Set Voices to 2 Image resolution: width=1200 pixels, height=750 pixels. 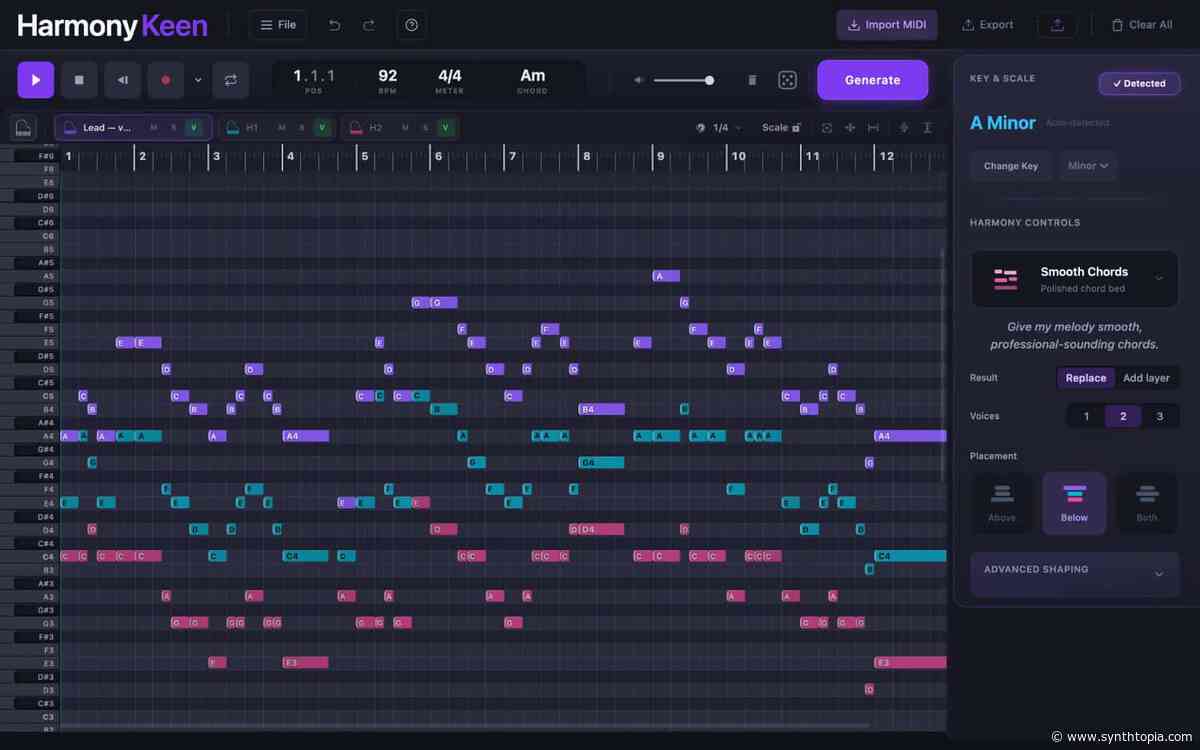pyautogui.click(x=1123, y=416)
